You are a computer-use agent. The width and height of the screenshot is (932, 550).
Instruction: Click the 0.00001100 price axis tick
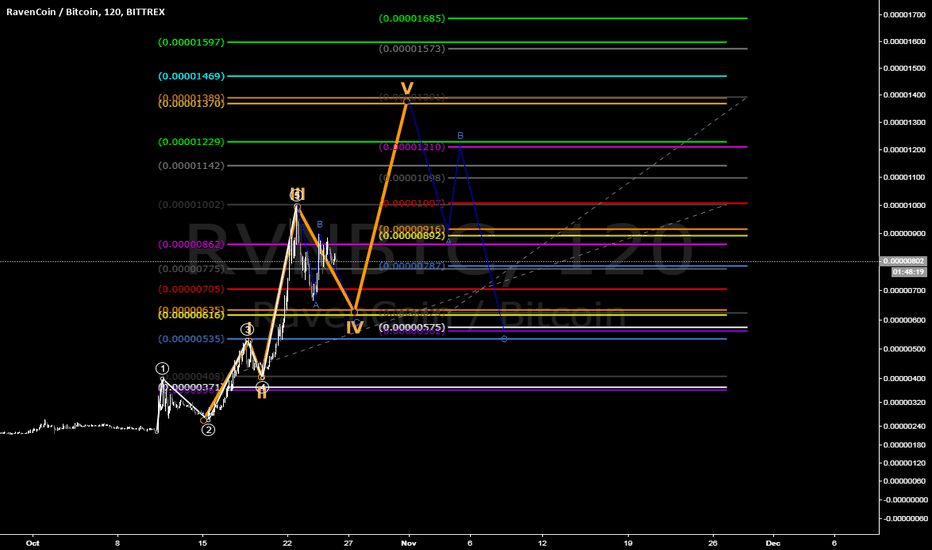tap(904, 177)
